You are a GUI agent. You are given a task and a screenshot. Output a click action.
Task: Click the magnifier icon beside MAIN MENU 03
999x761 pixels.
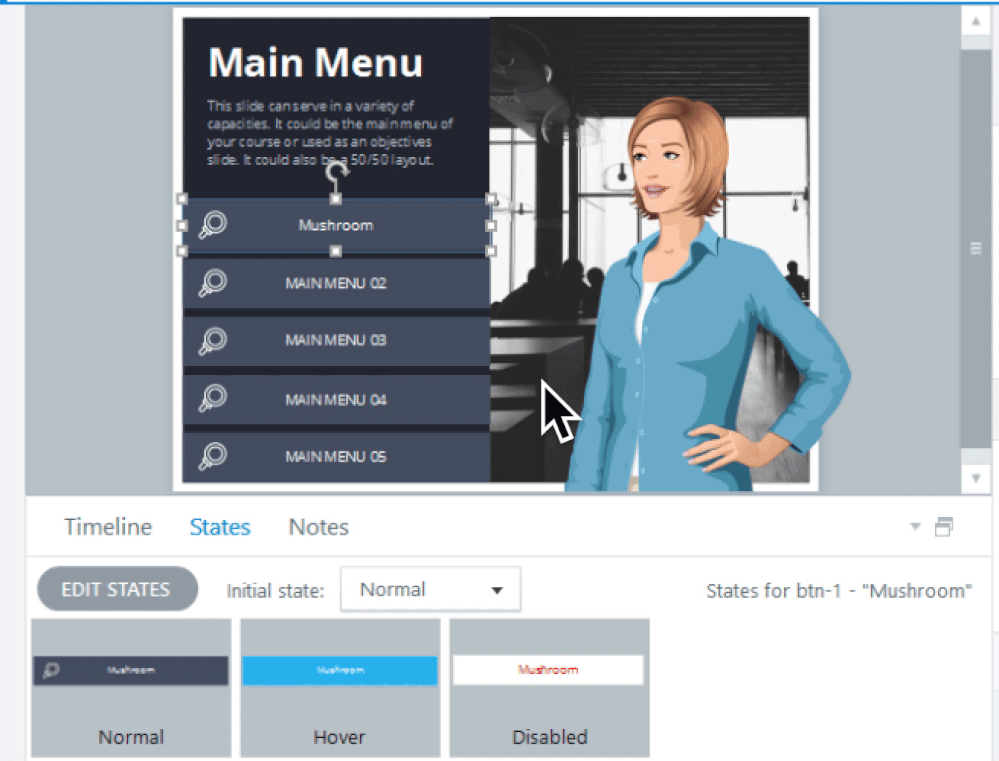pyautogui.click(x=213, y=340)
